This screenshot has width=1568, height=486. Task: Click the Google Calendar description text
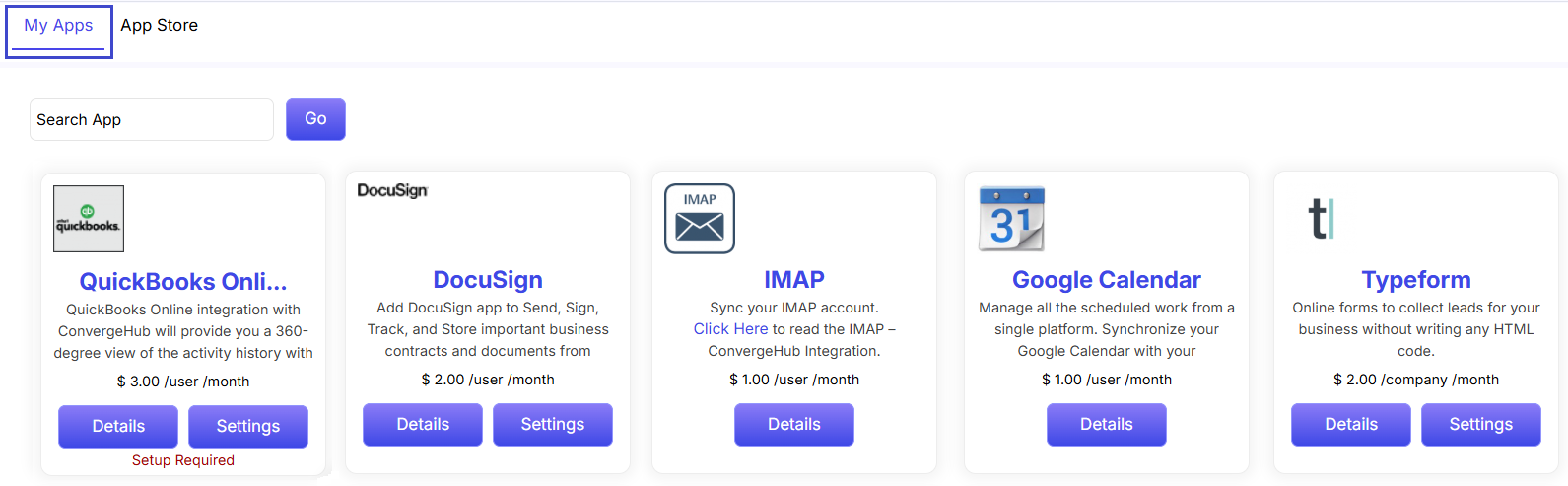[x=1107, y=329]
